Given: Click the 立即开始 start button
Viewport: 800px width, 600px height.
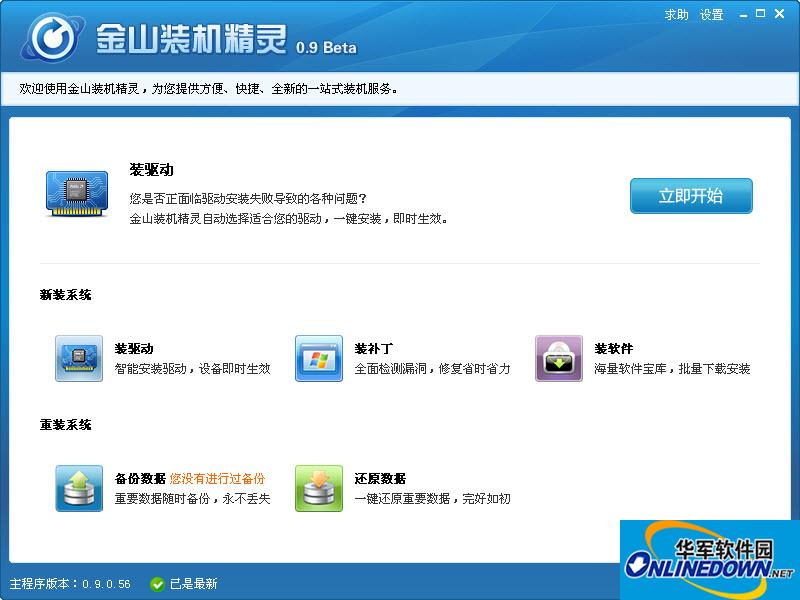Looking at the screenshot, I should point(691,196).
